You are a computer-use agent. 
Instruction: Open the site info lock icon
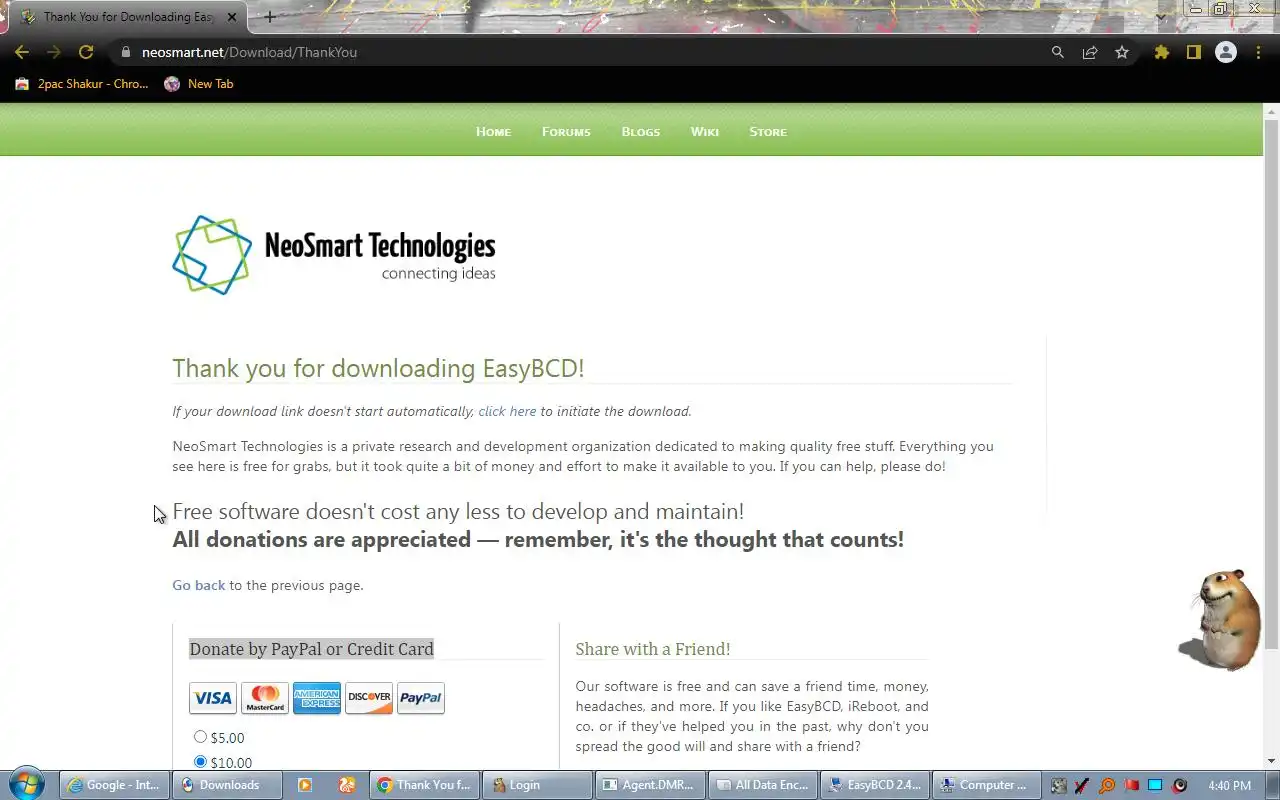click(125, 52)
